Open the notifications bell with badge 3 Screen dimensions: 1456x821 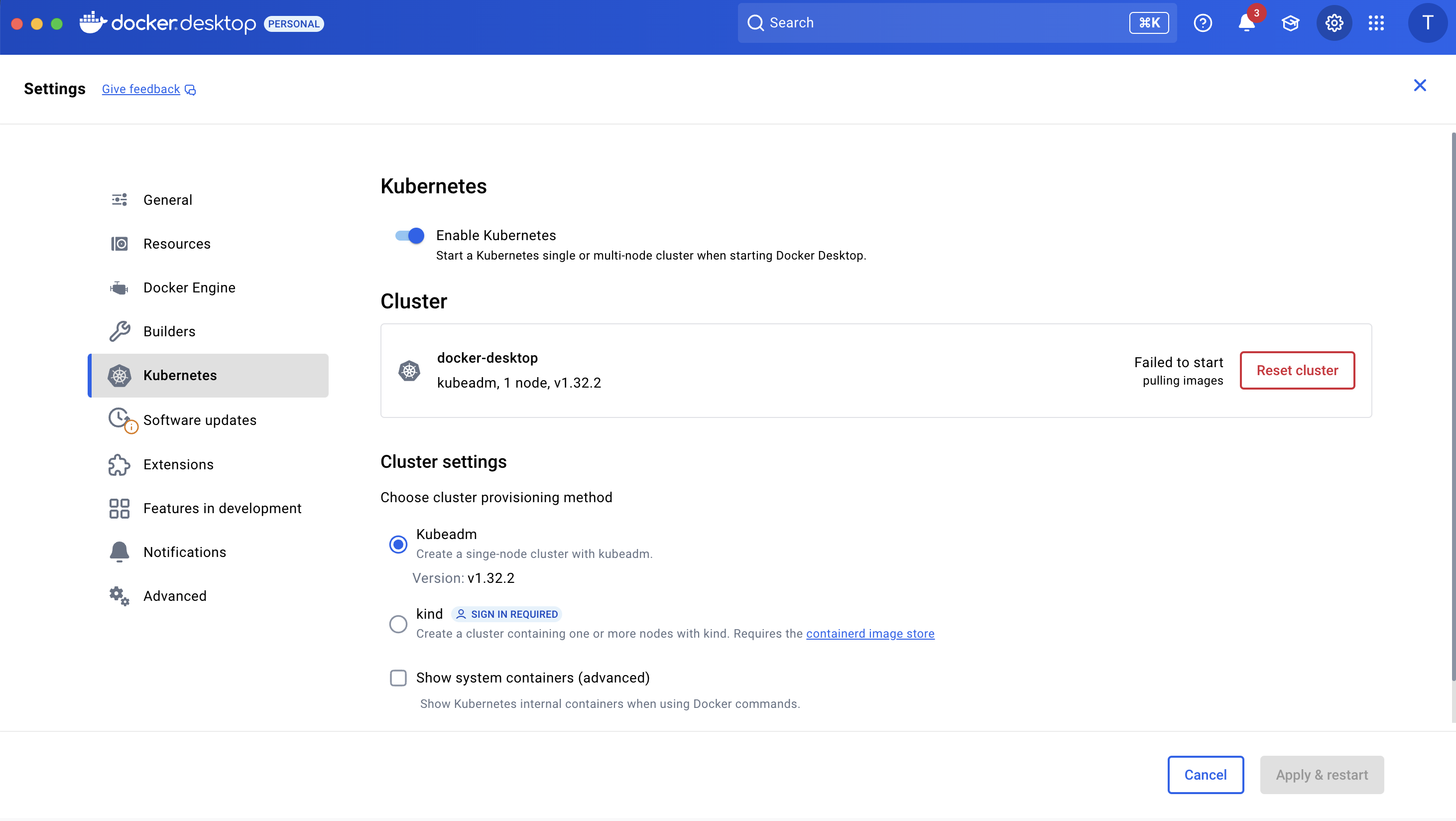pyautogui.click(x=1246, y=22)
